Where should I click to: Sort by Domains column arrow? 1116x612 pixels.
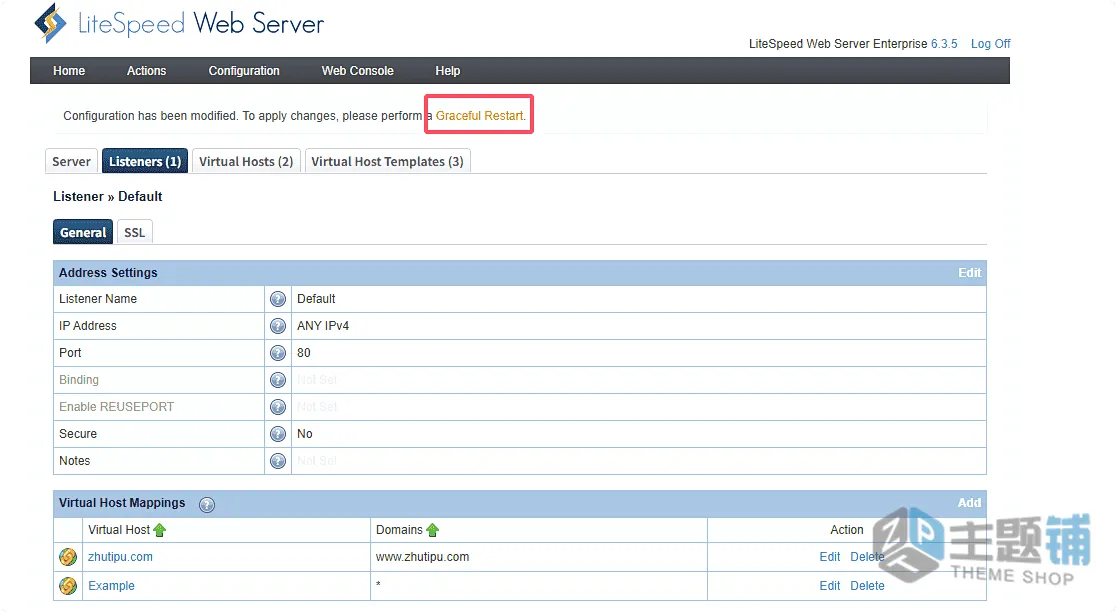[432, 530]
